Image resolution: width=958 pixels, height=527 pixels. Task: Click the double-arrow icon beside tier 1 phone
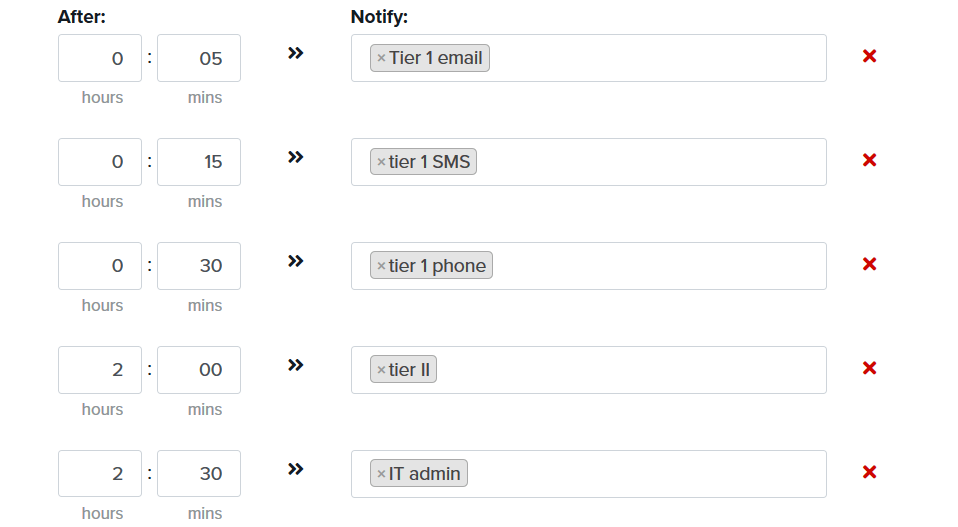point(296,261)
